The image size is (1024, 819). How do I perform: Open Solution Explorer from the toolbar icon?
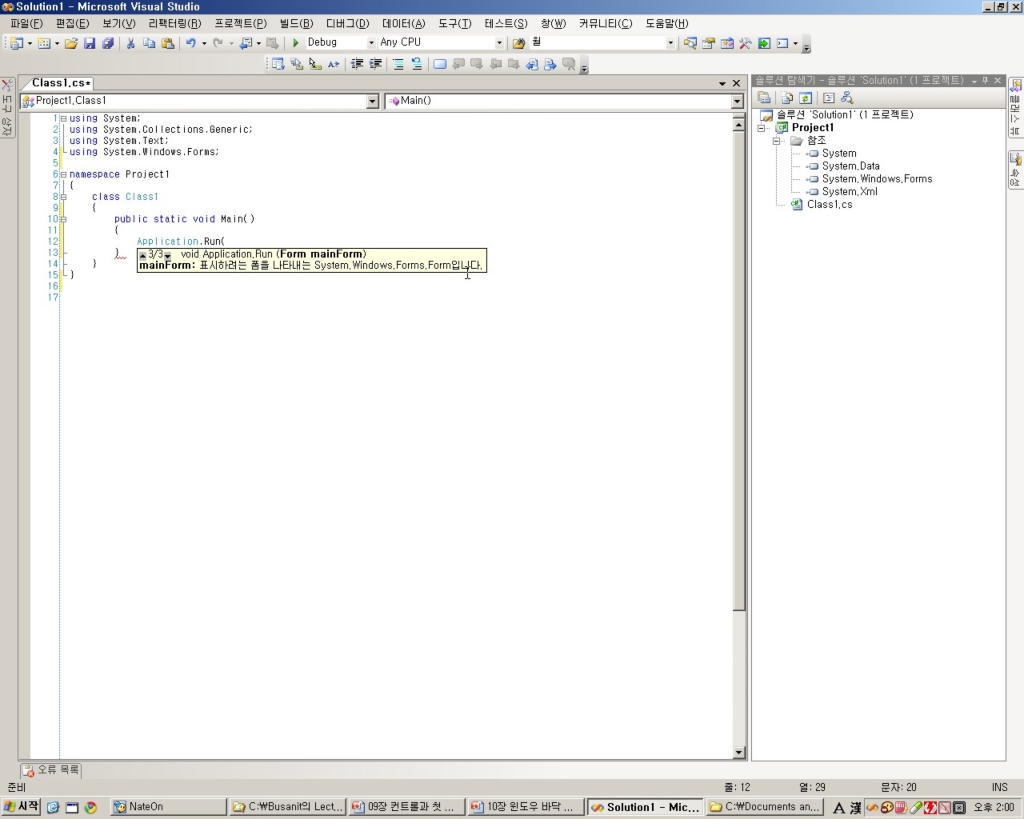click(x=690, y=43)
